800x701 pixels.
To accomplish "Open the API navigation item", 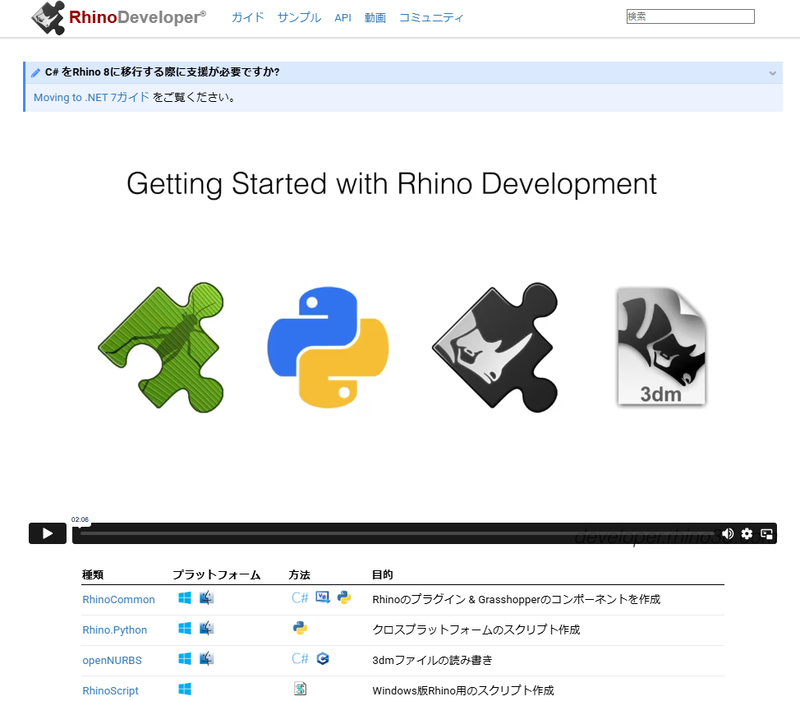I will click(343, 18).
